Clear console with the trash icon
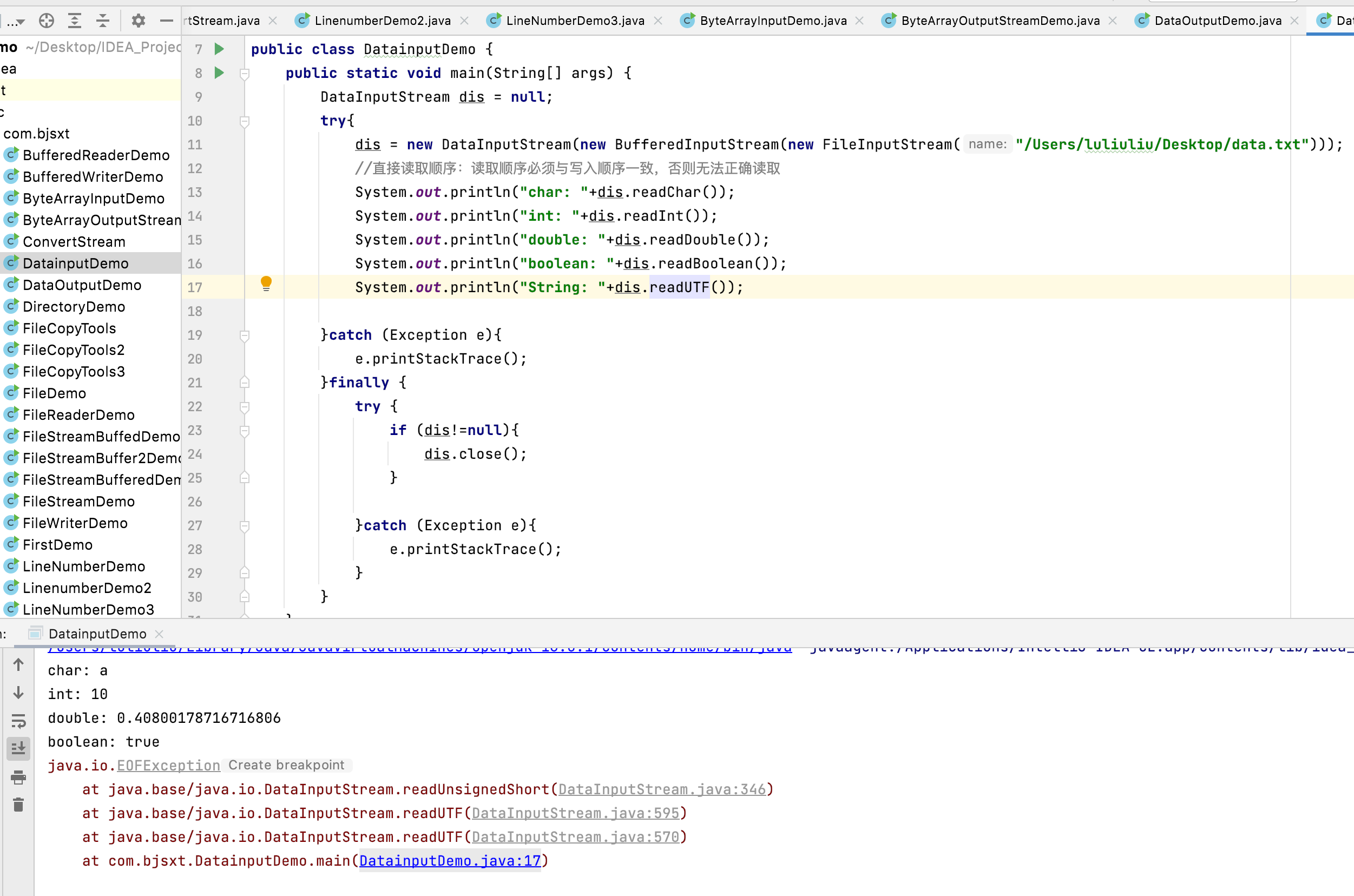 point(18,805)
